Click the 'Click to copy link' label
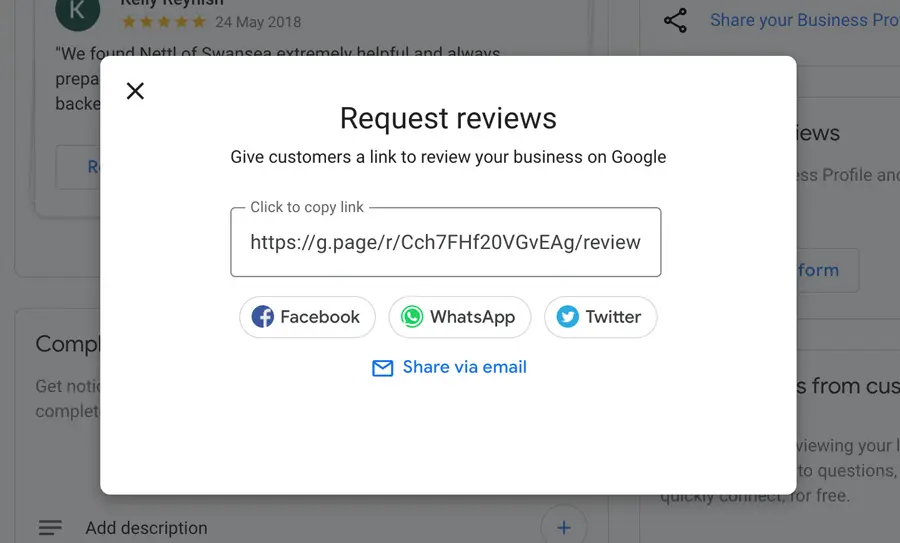 [x=307, y=207]
